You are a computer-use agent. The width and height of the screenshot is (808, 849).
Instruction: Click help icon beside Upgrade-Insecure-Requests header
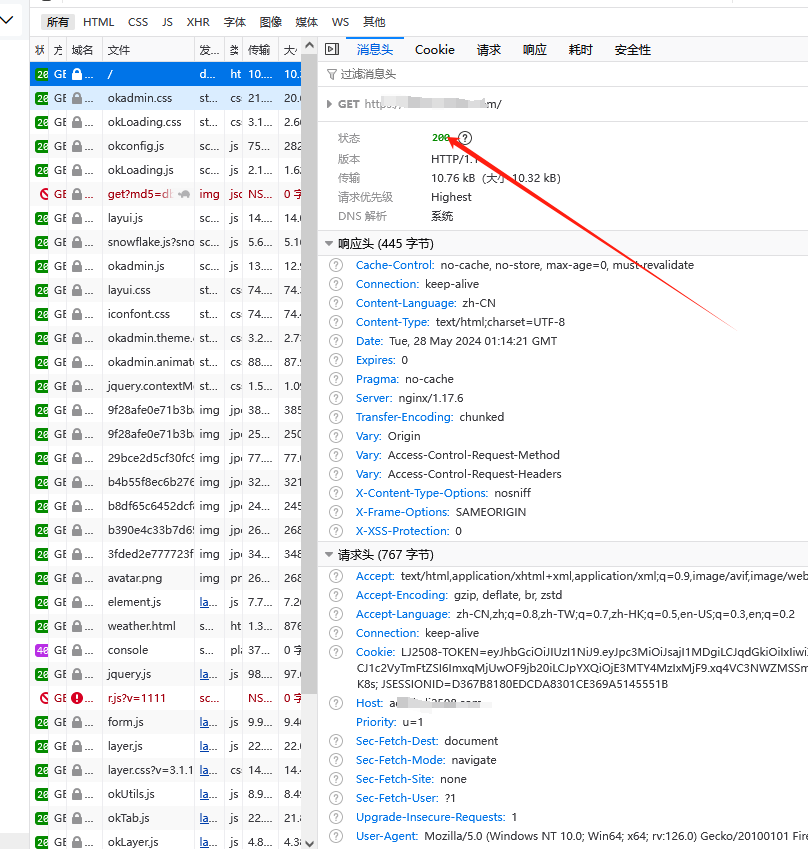[x=336, y=817]
